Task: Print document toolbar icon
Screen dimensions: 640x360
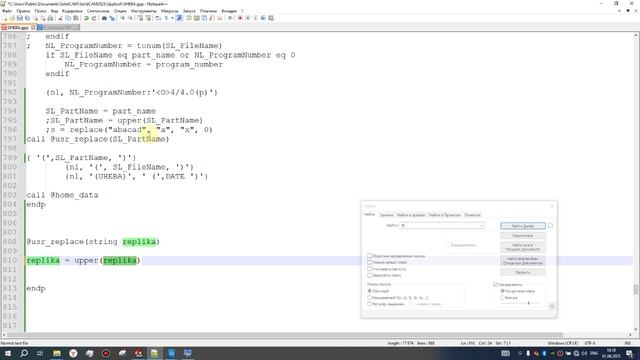Action: [50, 18]
